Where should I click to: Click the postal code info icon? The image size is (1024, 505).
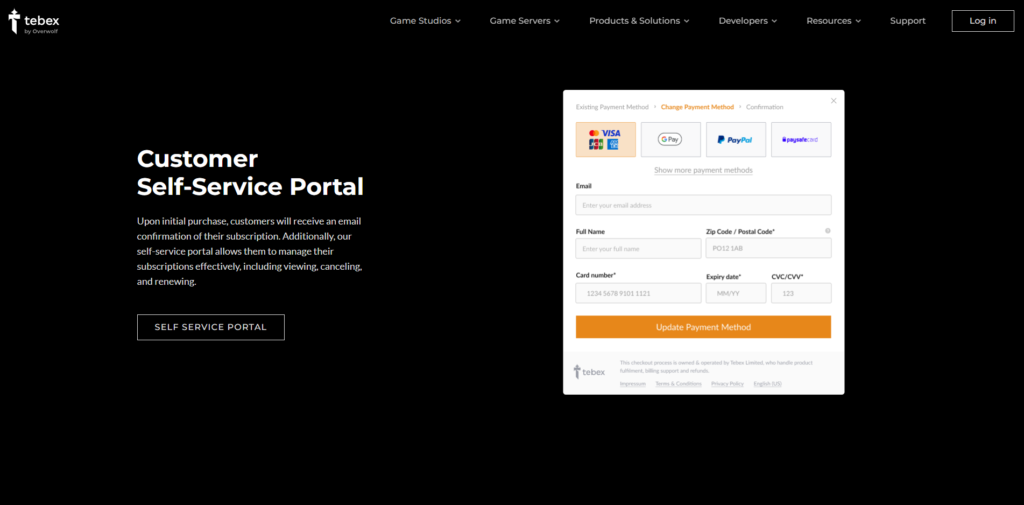click(x=827, y=231)
